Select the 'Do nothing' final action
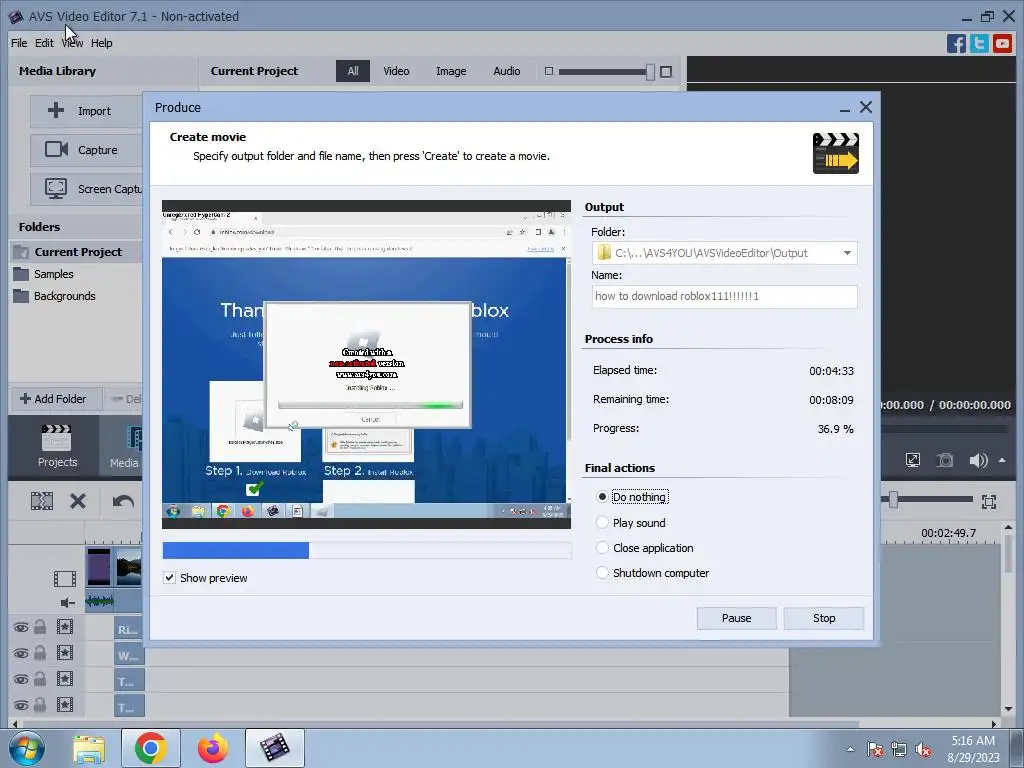Image resolution: width=1024 pixels, height=768 pixels. coord(602,497)
